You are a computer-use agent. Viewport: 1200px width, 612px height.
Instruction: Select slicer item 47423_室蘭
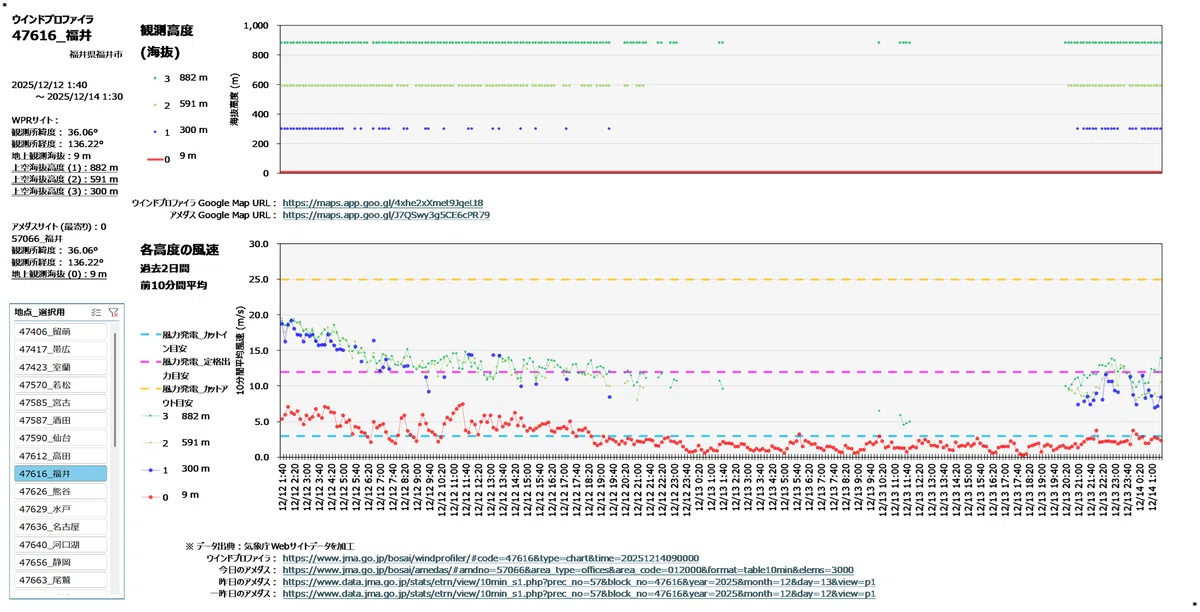click(x=60, y=367)
